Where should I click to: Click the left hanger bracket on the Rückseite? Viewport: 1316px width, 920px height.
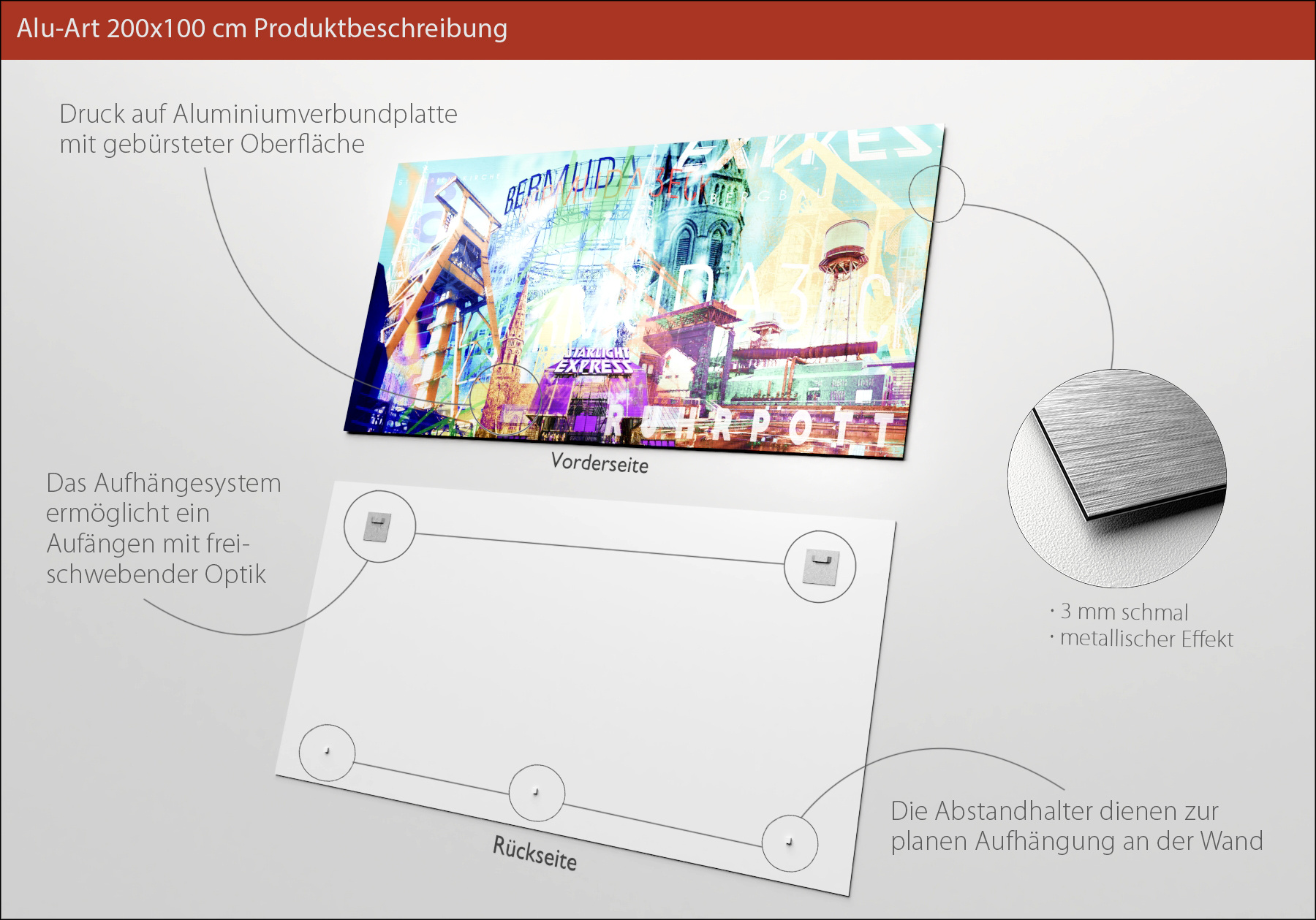click(x=377, y=527)
